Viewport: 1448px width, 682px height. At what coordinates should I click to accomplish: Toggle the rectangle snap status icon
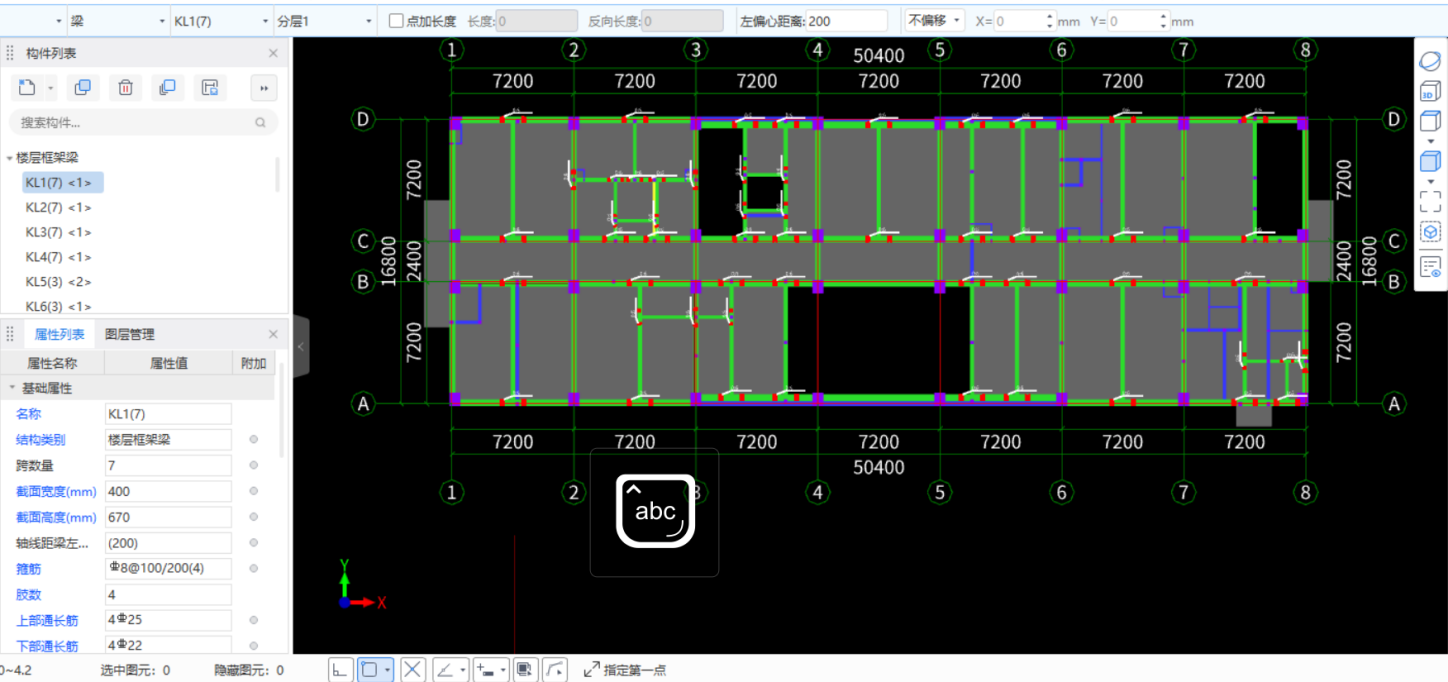(370, 669)
